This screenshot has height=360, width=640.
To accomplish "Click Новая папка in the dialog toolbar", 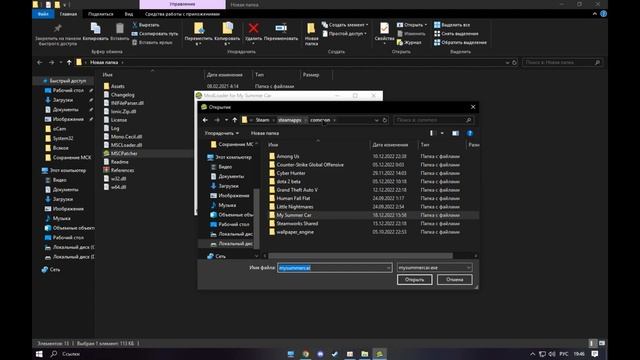I will pos(264,133).
